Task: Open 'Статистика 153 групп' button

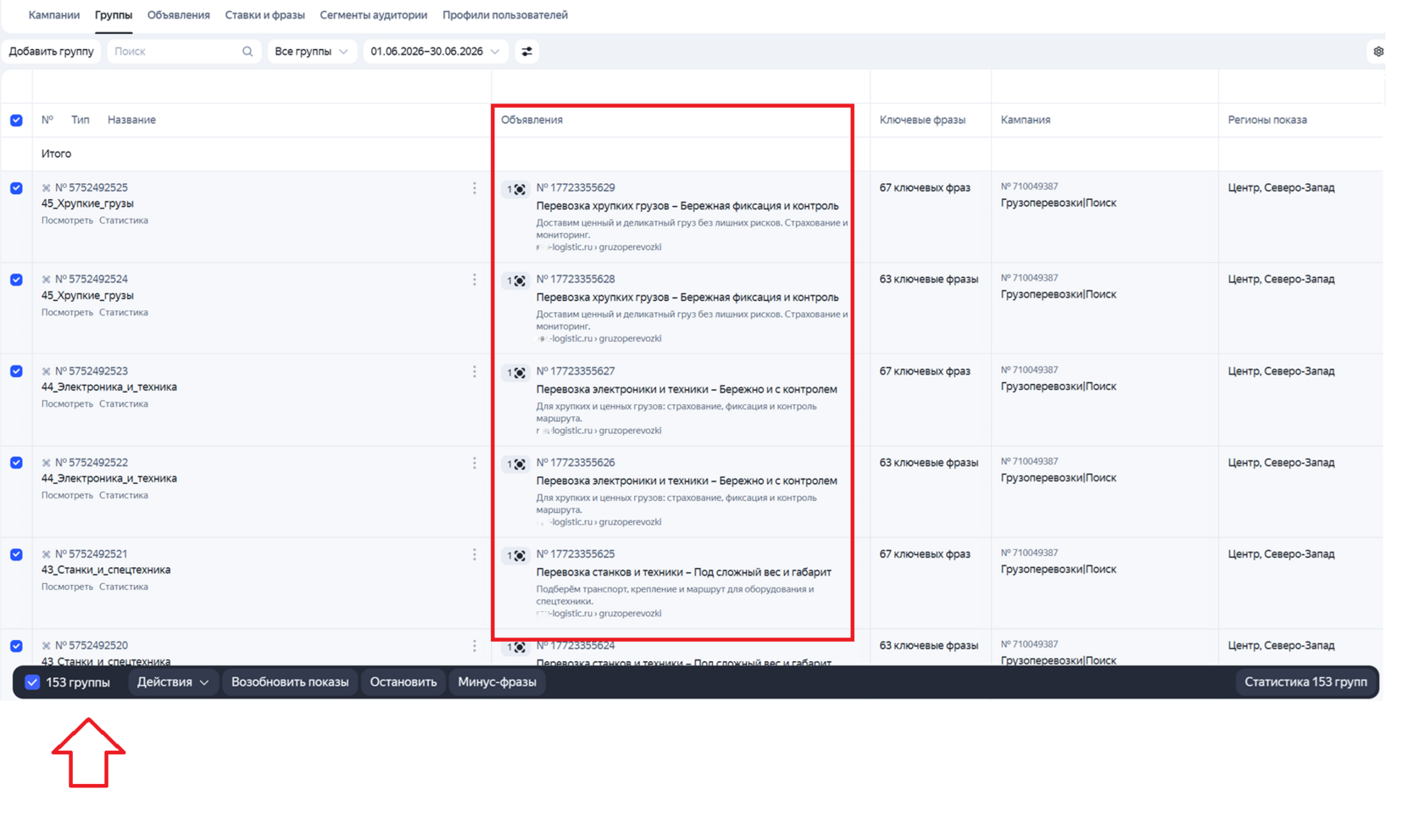Action: 1305,682
